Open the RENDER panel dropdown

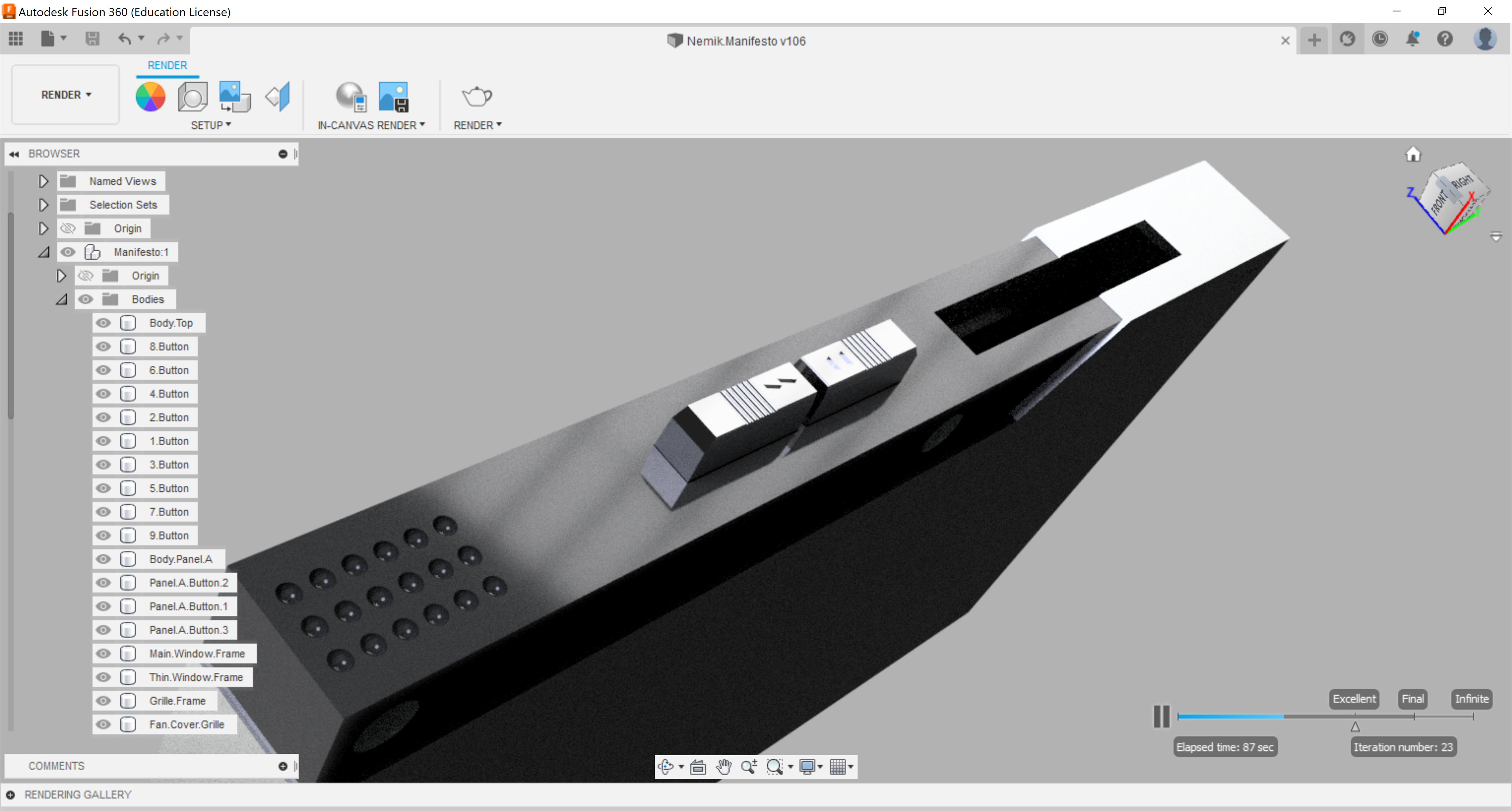click(x=477, y=125)
